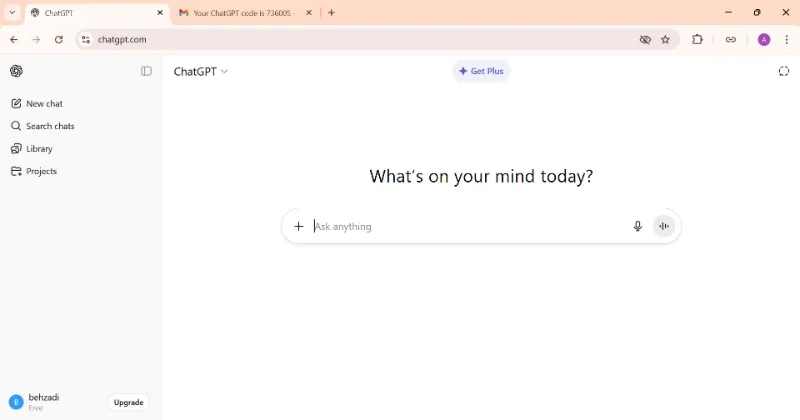
Task: Close the ChatGPT browser tab
Action: point(160,13)
